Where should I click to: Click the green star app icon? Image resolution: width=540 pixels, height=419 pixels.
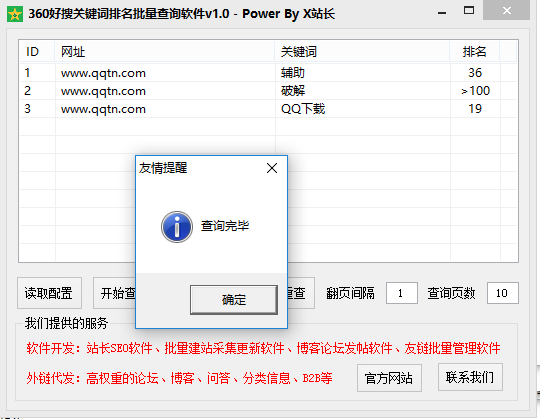click(14, 14)
